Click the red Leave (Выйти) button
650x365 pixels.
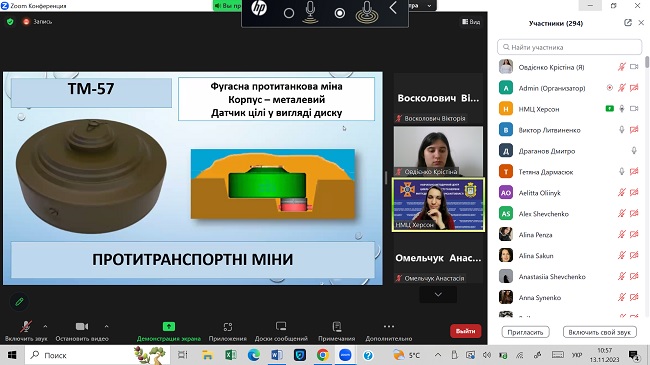[x=465, y=331]
